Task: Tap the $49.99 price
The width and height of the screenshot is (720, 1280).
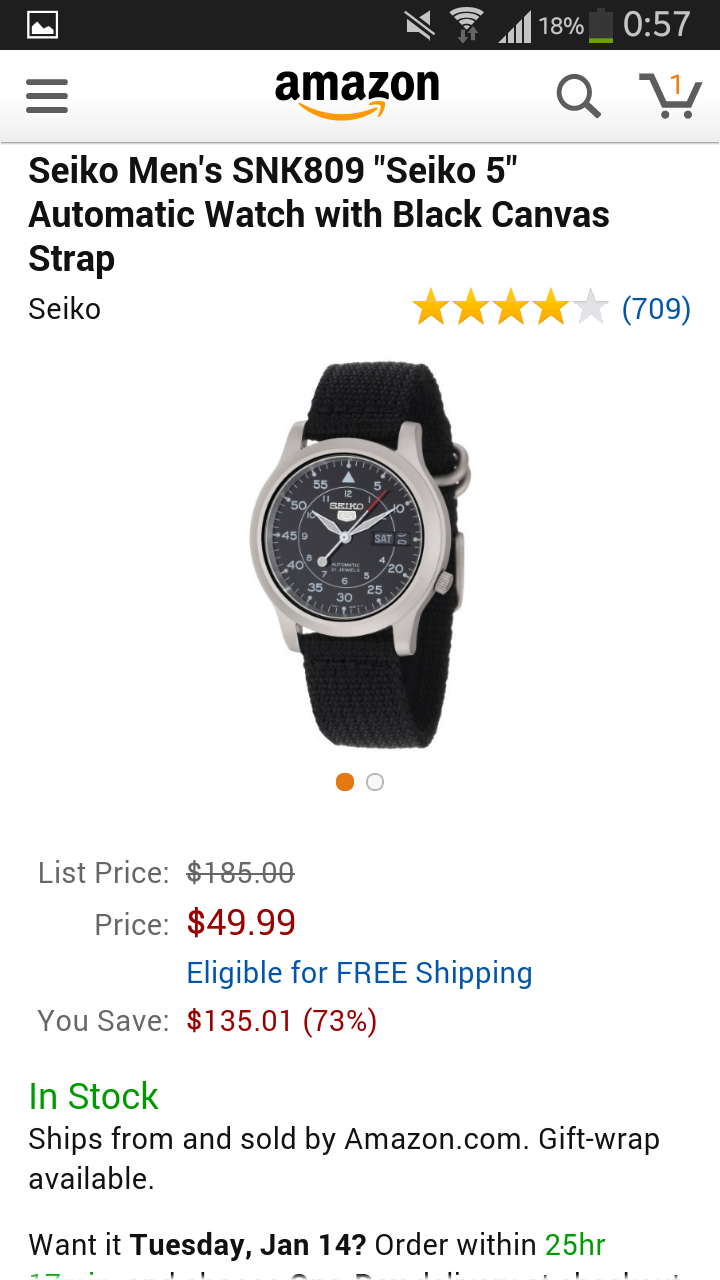Action: point(241,923)
